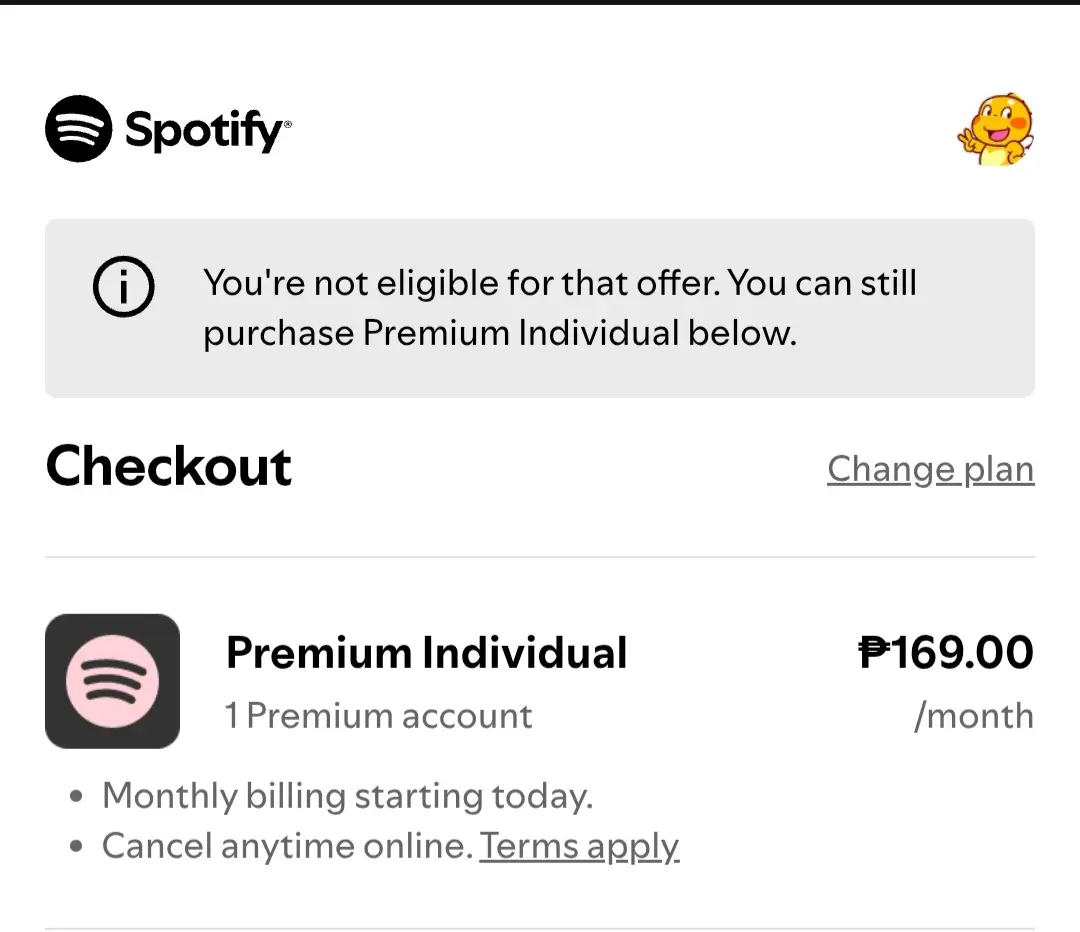
Task: Click the divider line below Checkout
Action: pos(540,557)
